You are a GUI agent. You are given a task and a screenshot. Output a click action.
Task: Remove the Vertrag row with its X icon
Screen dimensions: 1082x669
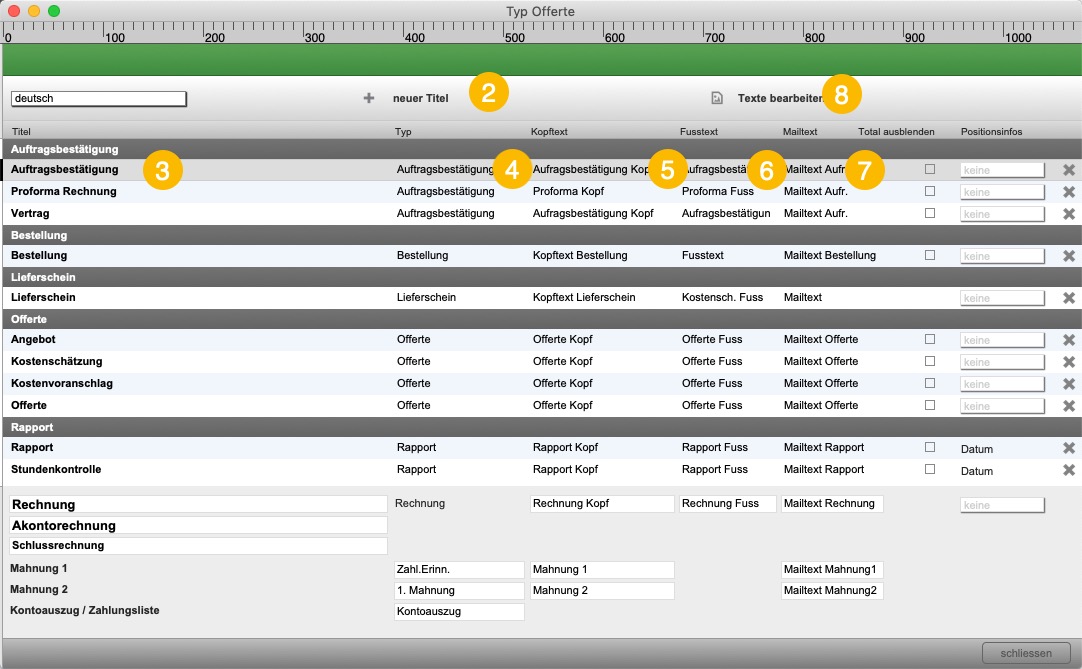[1069, 214]
